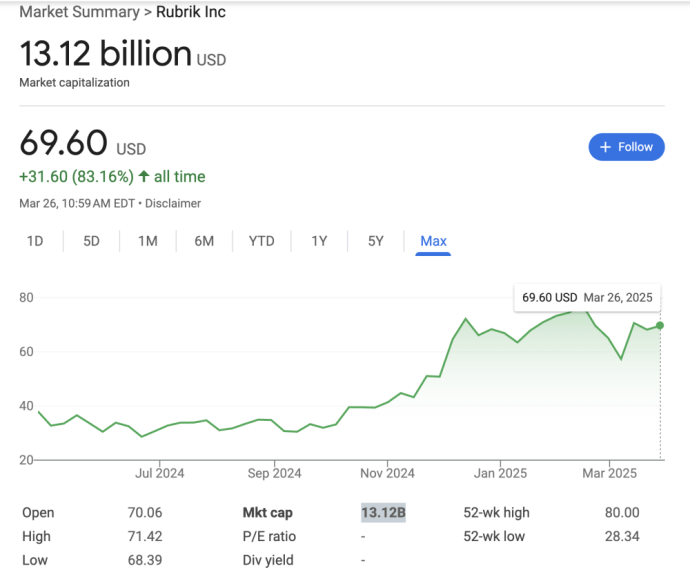Click the Jul 2024 axis label
Image resolution: width=690 pixels, height=588 pixels.
coord(159,474)
